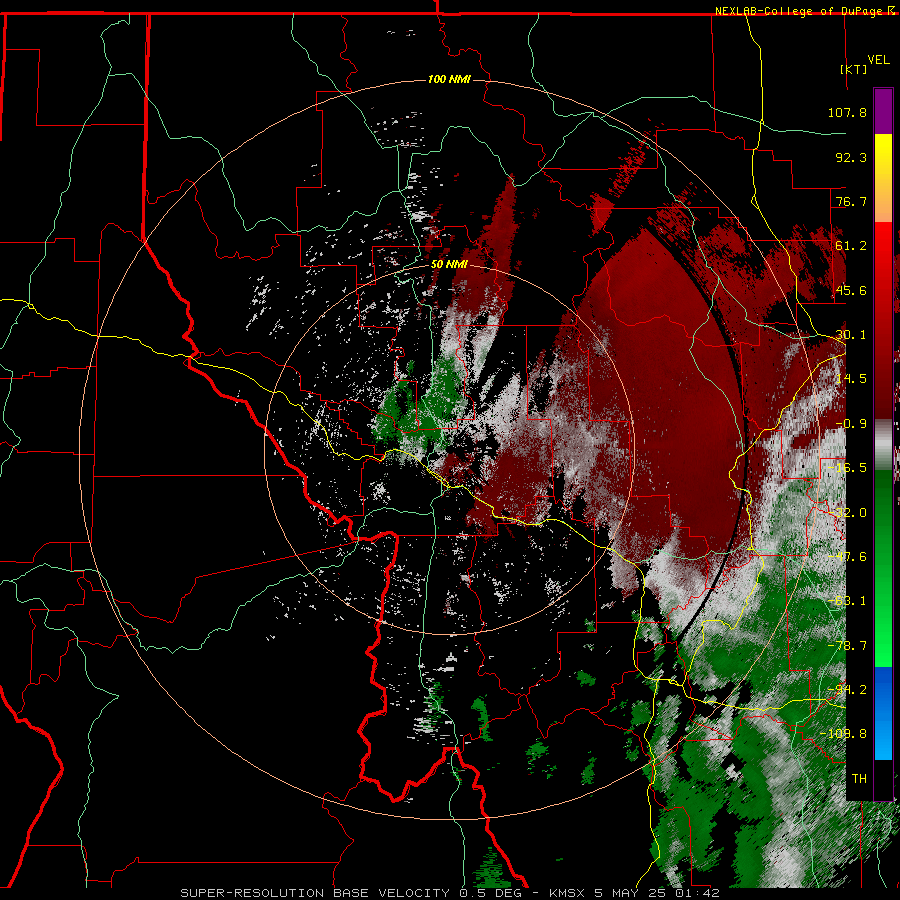
Task: Select the -47.6 scale value
Action: pyautogui.click(x=847, y=557)
